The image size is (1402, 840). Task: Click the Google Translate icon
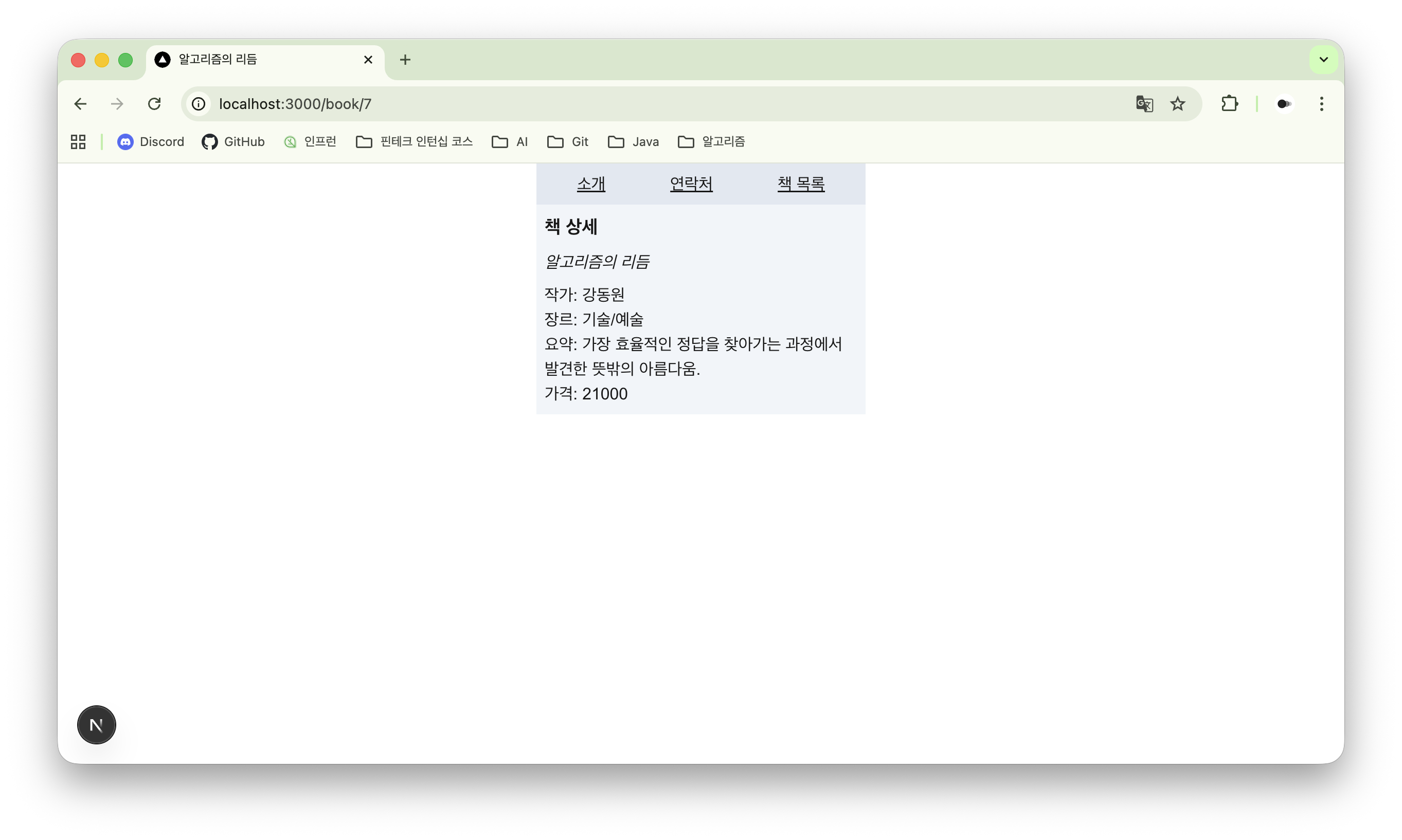point(1144,104)
